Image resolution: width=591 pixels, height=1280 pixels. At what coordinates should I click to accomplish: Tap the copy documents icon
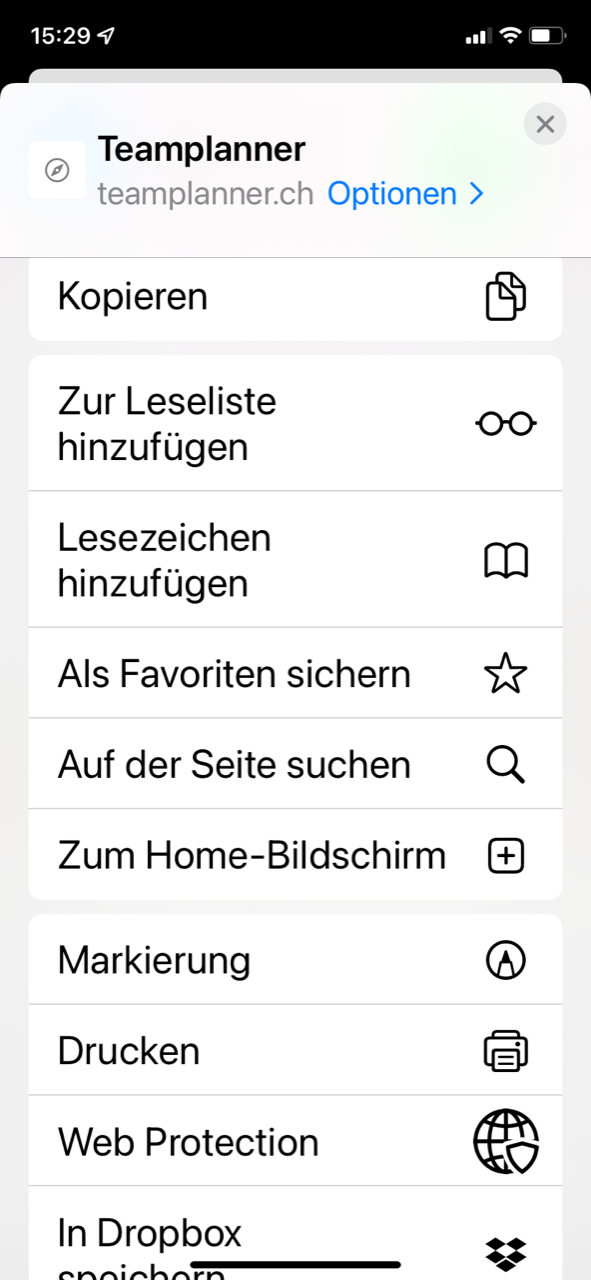tap(506, 296)
